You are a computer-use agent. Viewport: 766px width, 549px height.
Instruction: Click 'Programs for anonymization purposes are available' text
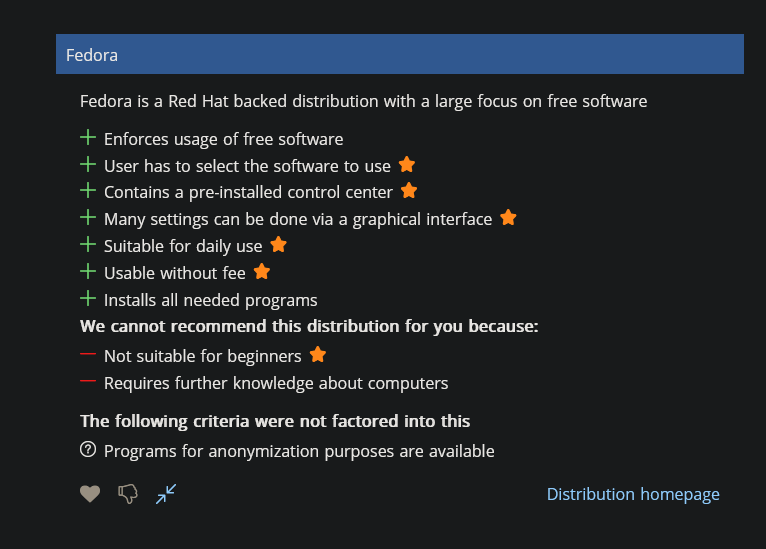coord(299,451)
